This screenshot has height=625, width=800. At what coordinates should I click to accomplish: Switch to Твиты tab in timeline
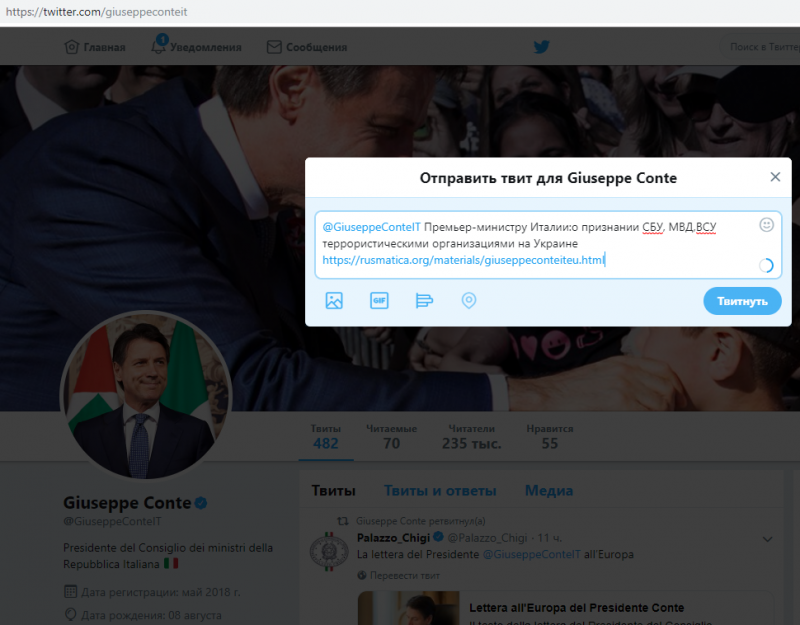[x=333, y=491]
